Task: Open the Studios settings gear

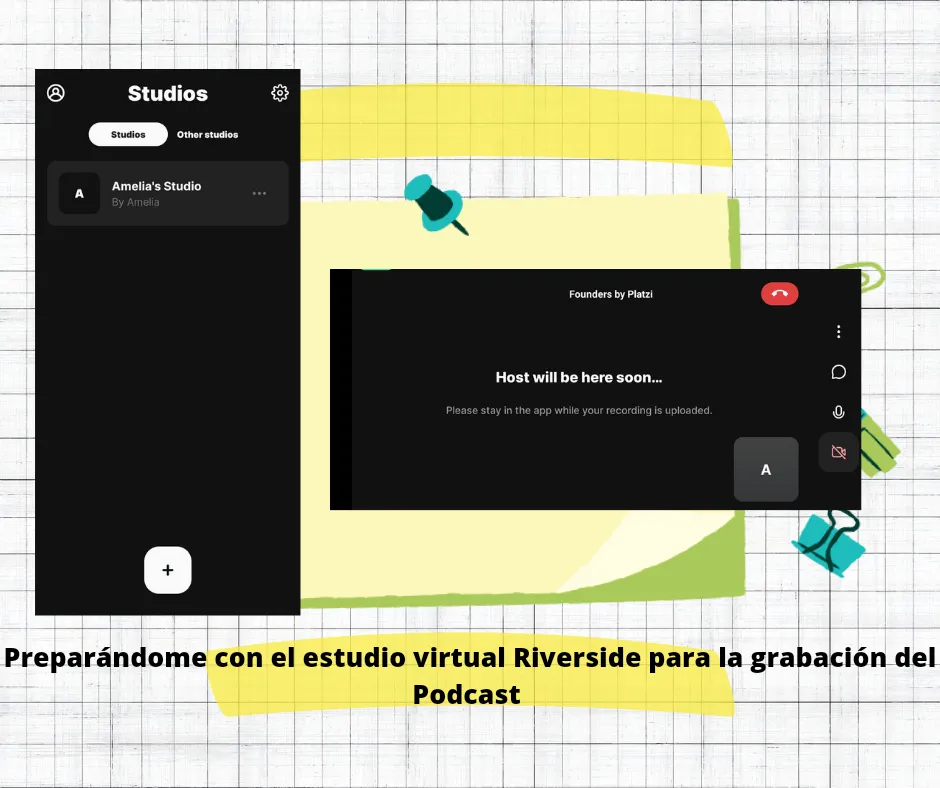Action: pos(280,93)
